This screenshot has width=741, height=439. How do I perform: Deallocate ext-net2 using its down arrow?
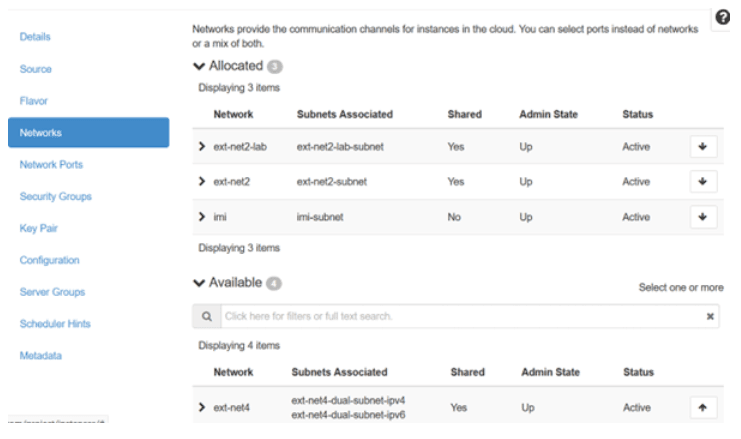click(703, 182)
